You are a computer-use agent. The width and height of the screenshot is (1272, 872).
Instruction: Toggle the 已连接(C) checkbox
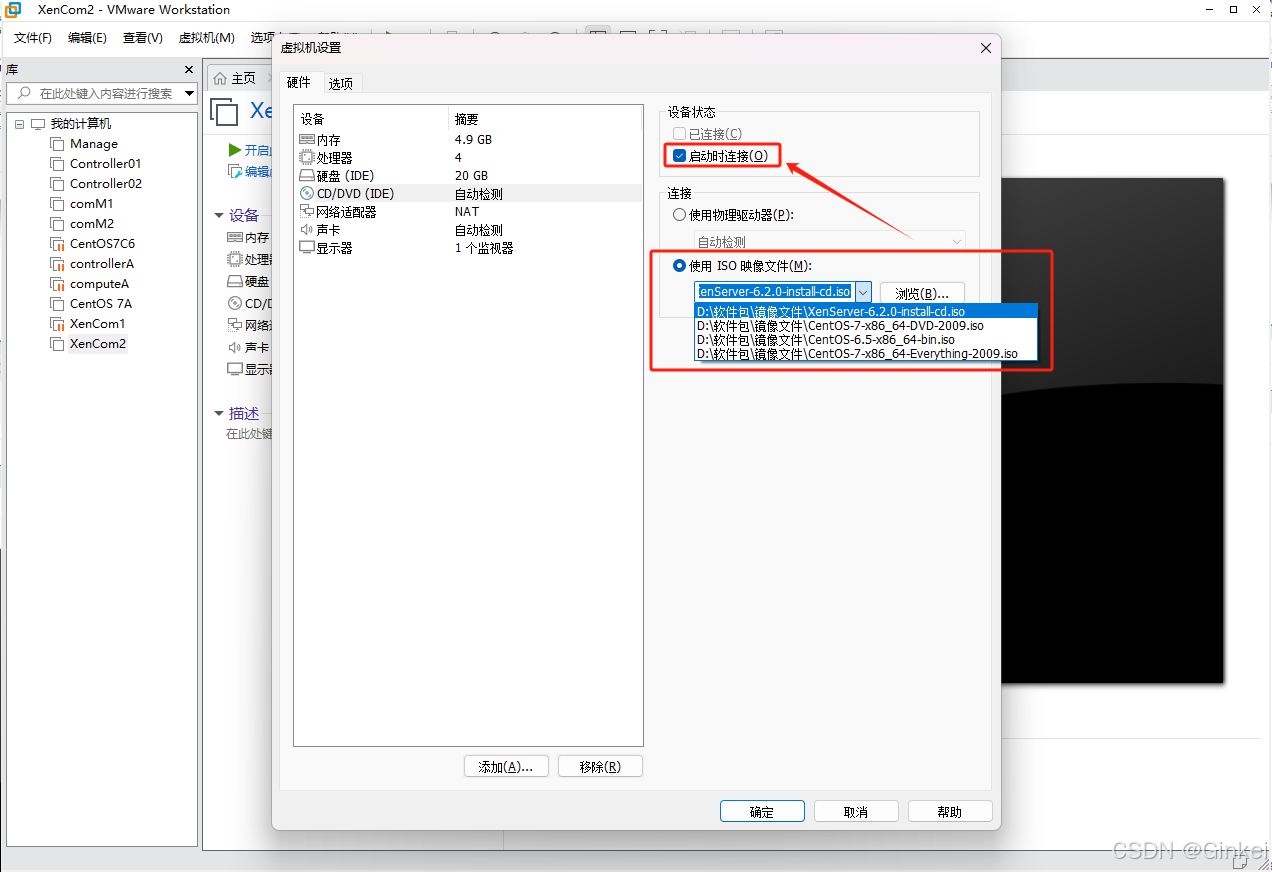pos(680,134)
